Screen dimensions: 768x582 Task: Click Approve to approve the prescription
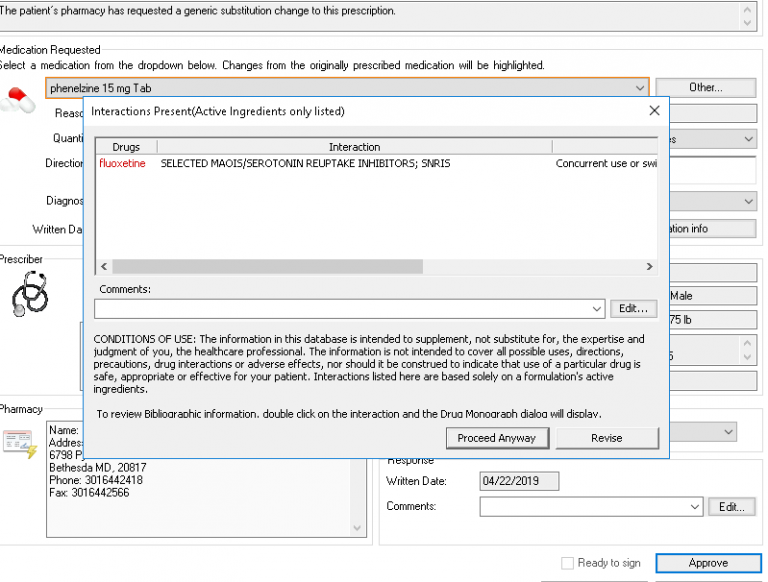[708, 563]
